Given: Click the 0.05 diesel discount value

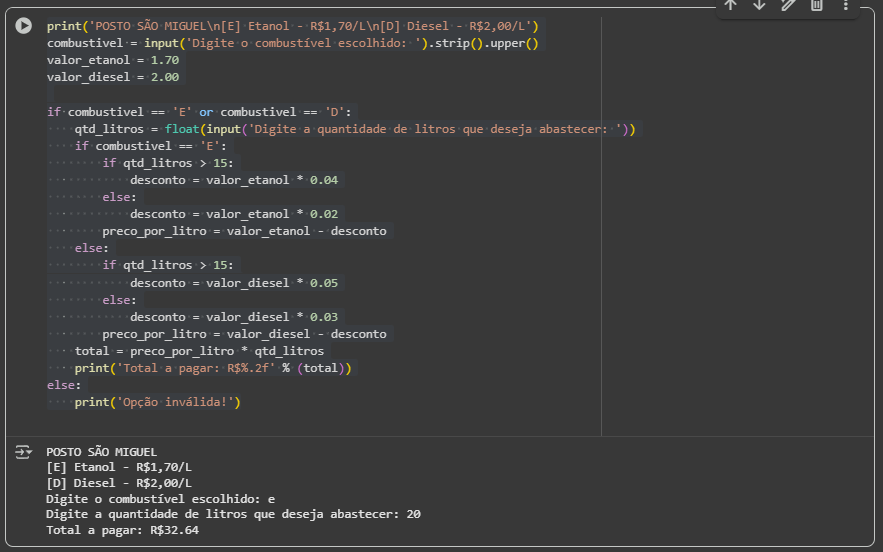Looking at the screenshot, I should 324,283.
